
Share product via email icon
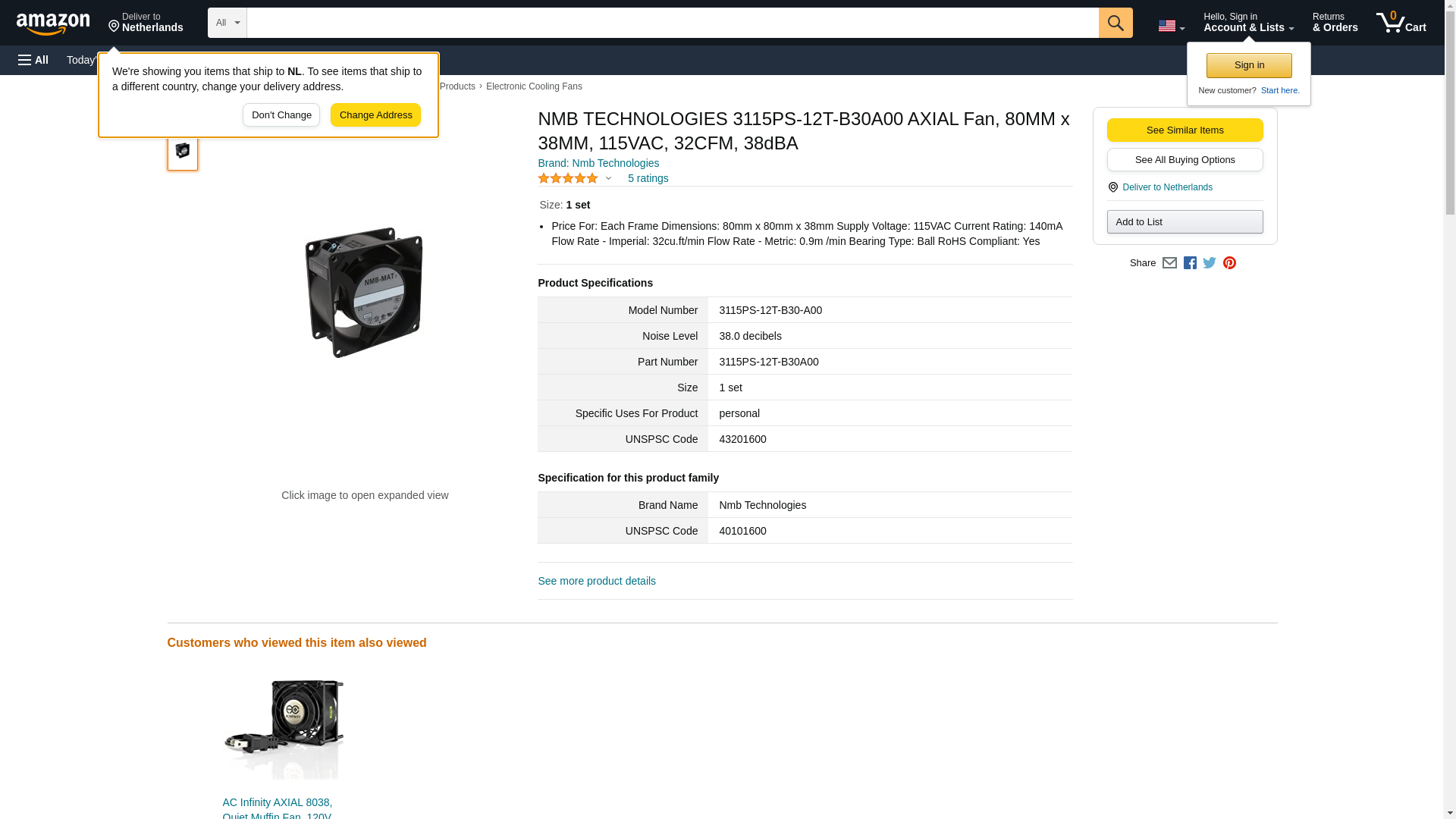pyautogui.click(x=1169, y=263)
